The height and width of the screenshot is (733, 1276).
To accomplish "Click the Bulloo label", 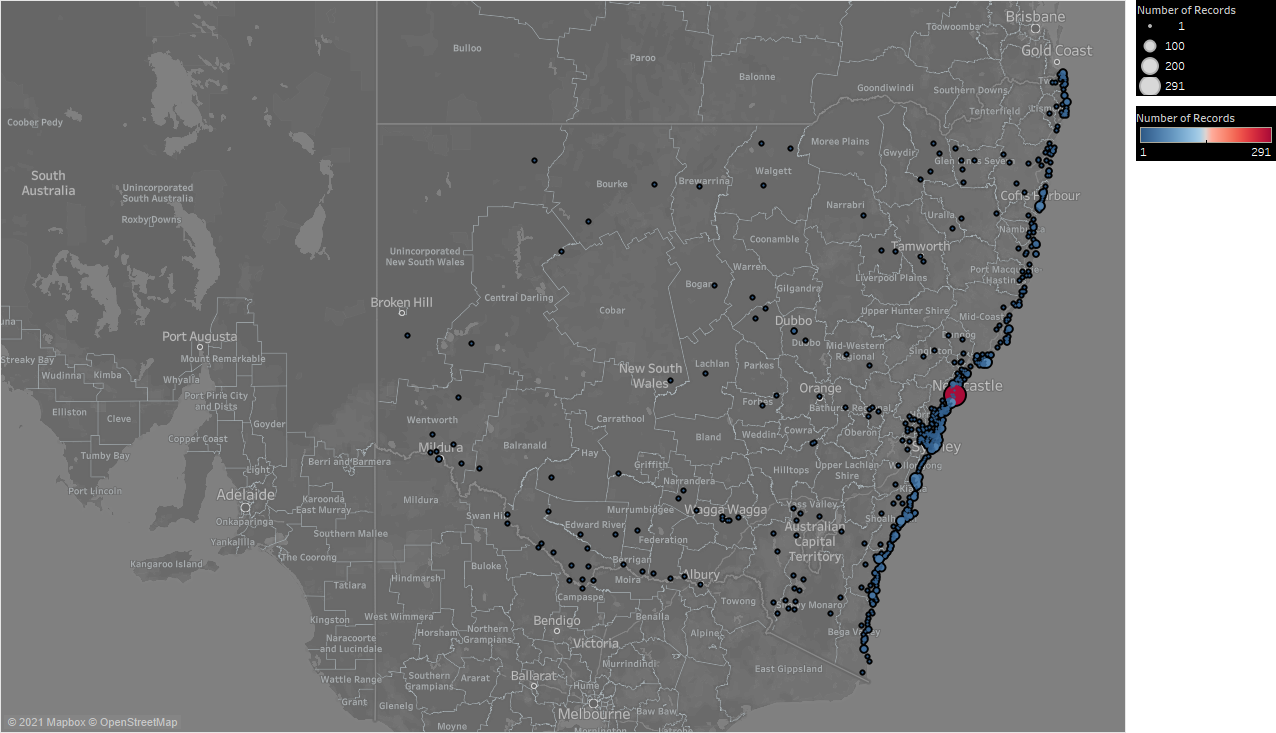I will pyautogui.click(x=467, y=48).
